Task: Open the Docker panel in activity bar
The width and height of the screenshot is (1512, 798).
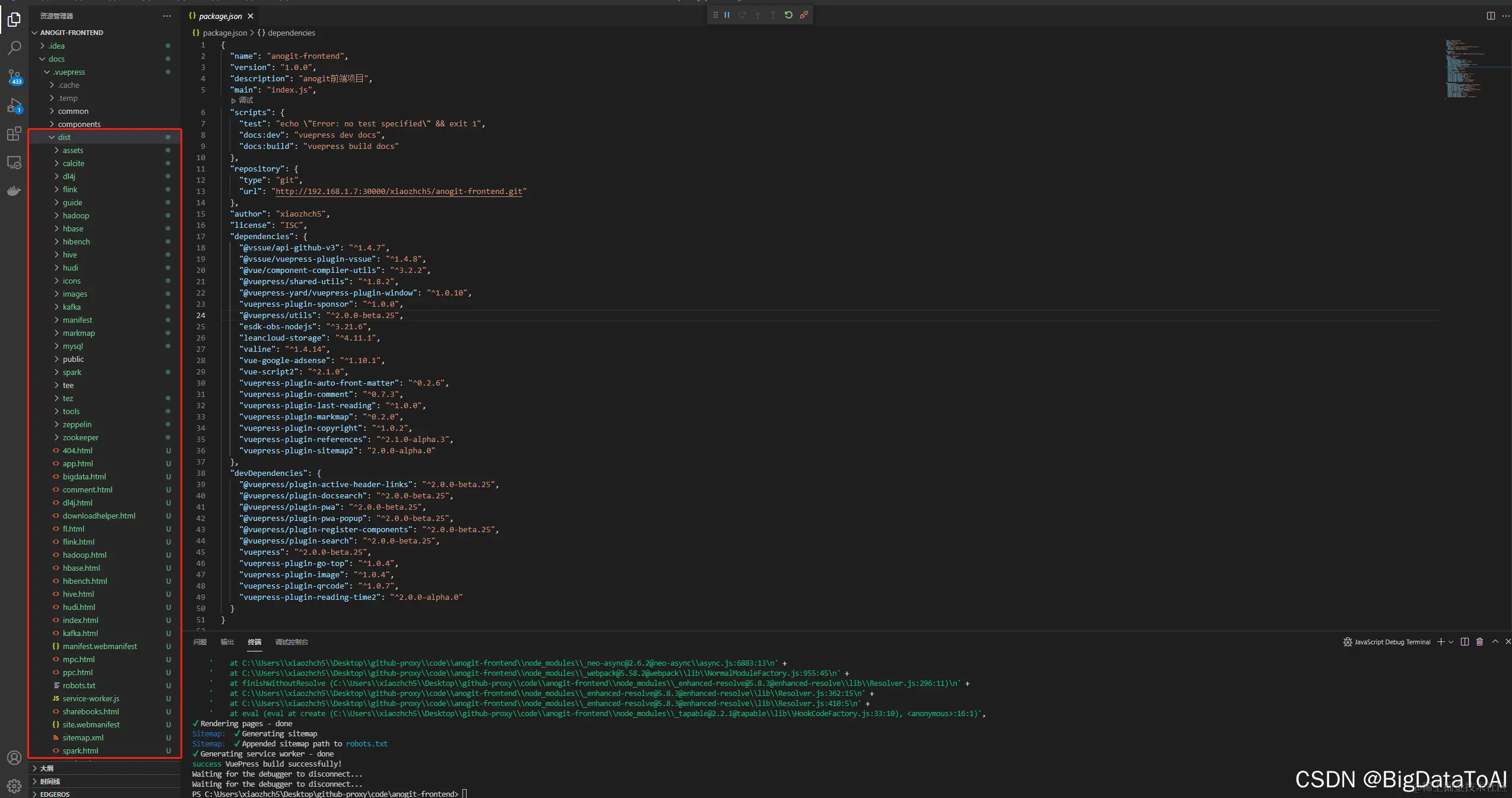Action: (14, 191)
